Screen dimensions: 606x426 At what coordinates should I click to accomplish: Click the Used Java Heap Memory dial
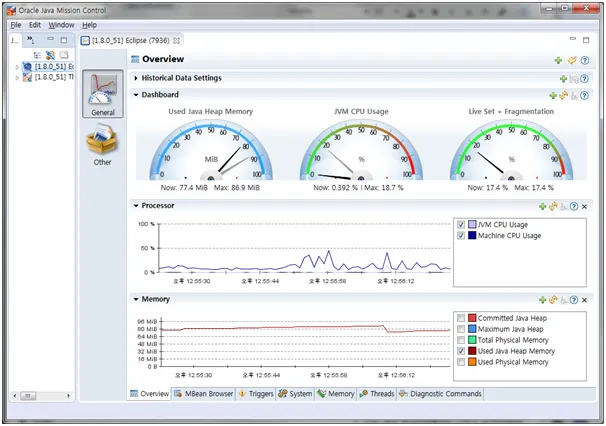[211, 151]
